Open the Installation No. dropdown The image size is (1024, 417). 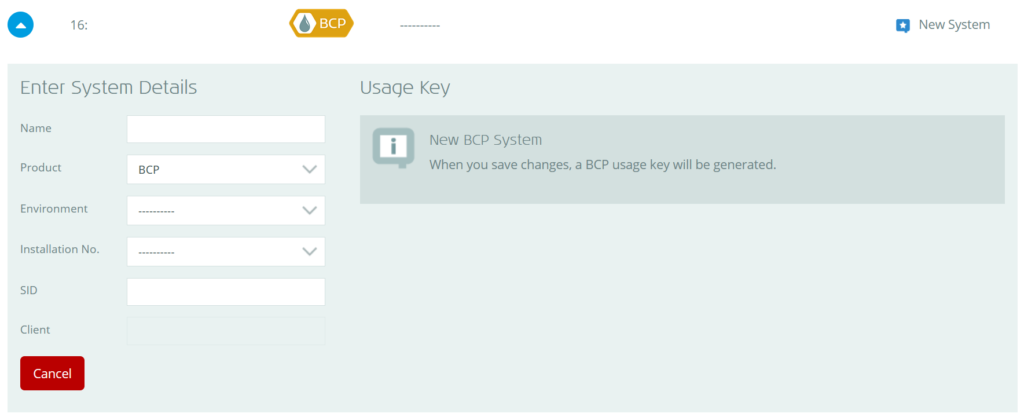click(226, 251)
